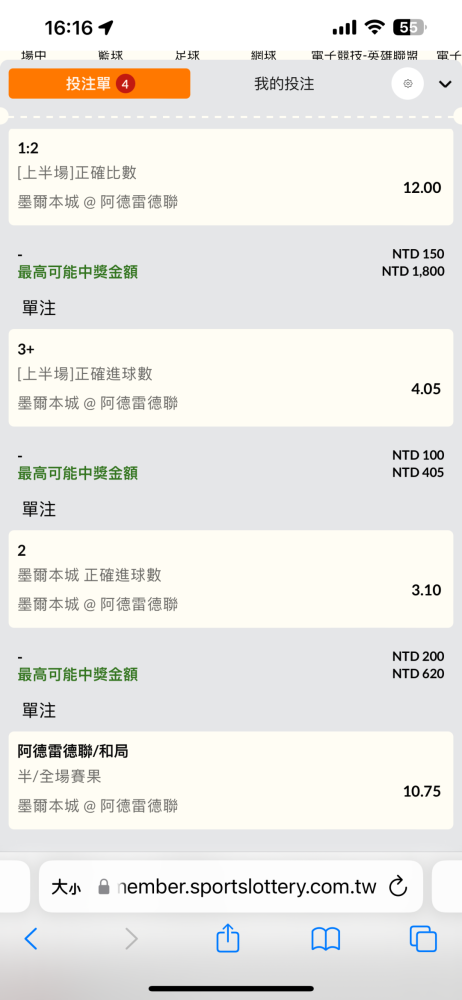Collapse the bet slip with chevron arrow
The image size is (462, 1000).
[445, 84]
